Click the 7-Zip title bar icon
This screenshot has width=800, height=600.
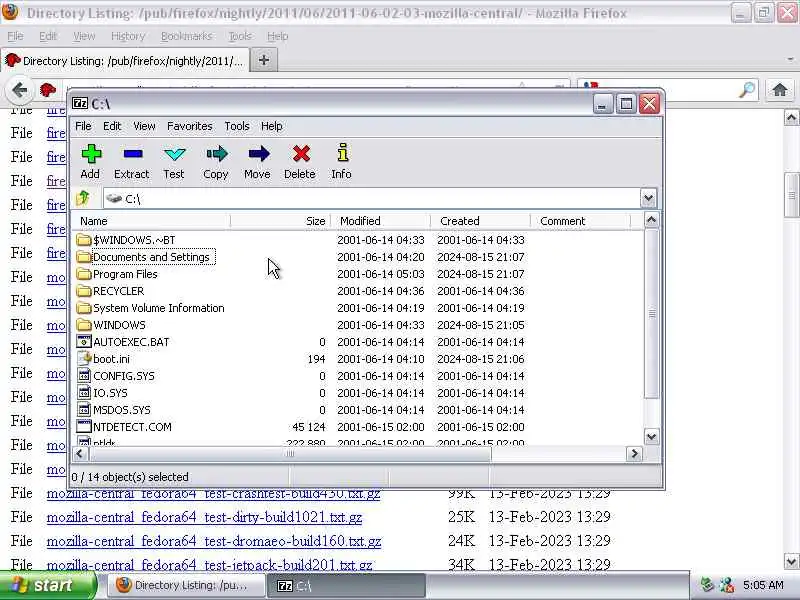80,104
